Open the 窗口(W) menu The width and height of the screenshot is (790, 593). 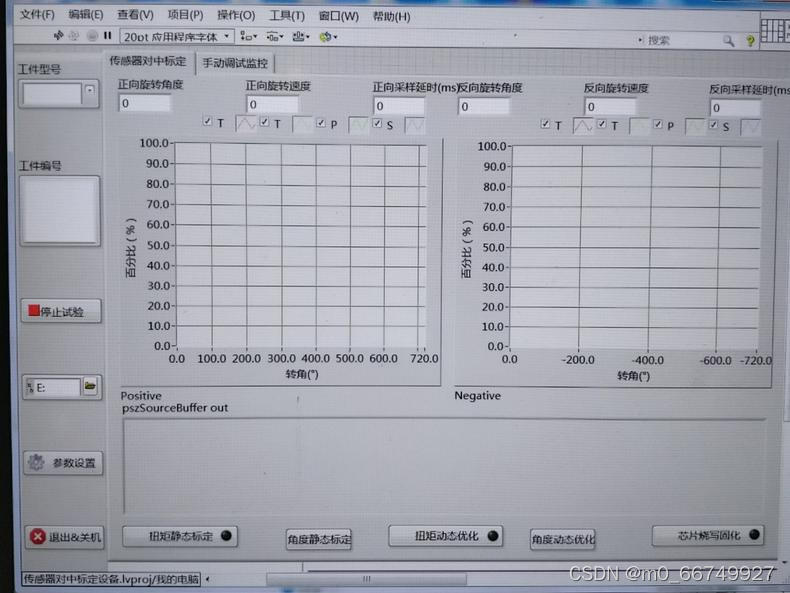pos(339,16)
